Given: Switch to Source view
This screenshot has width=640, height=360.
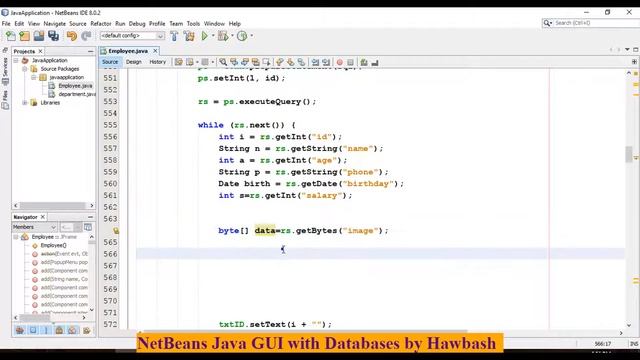Looking at the screenshot, I should 110,62.
